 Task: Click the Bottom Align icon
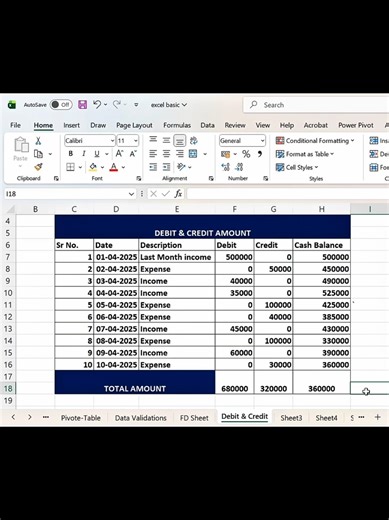click(180, 141)
